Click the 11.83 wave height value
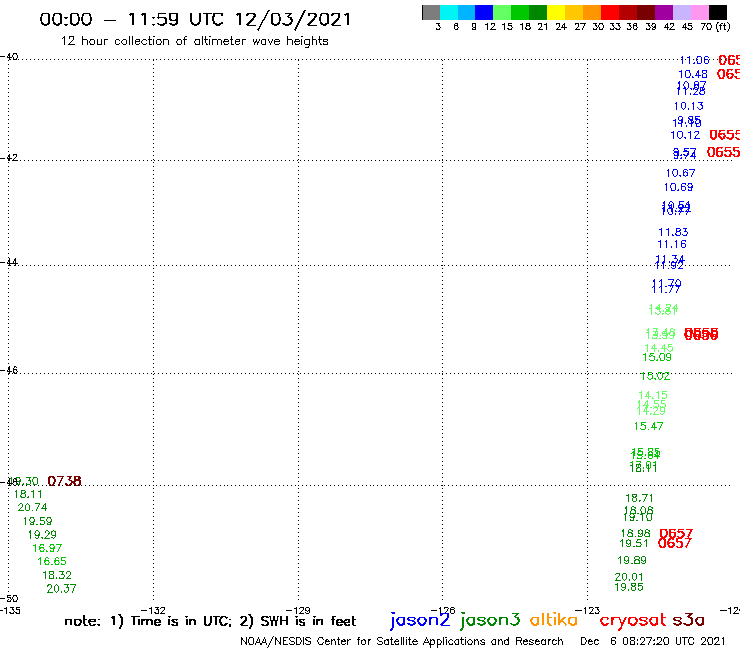Viewport: 740px width, 650px height. coord(673,232)
